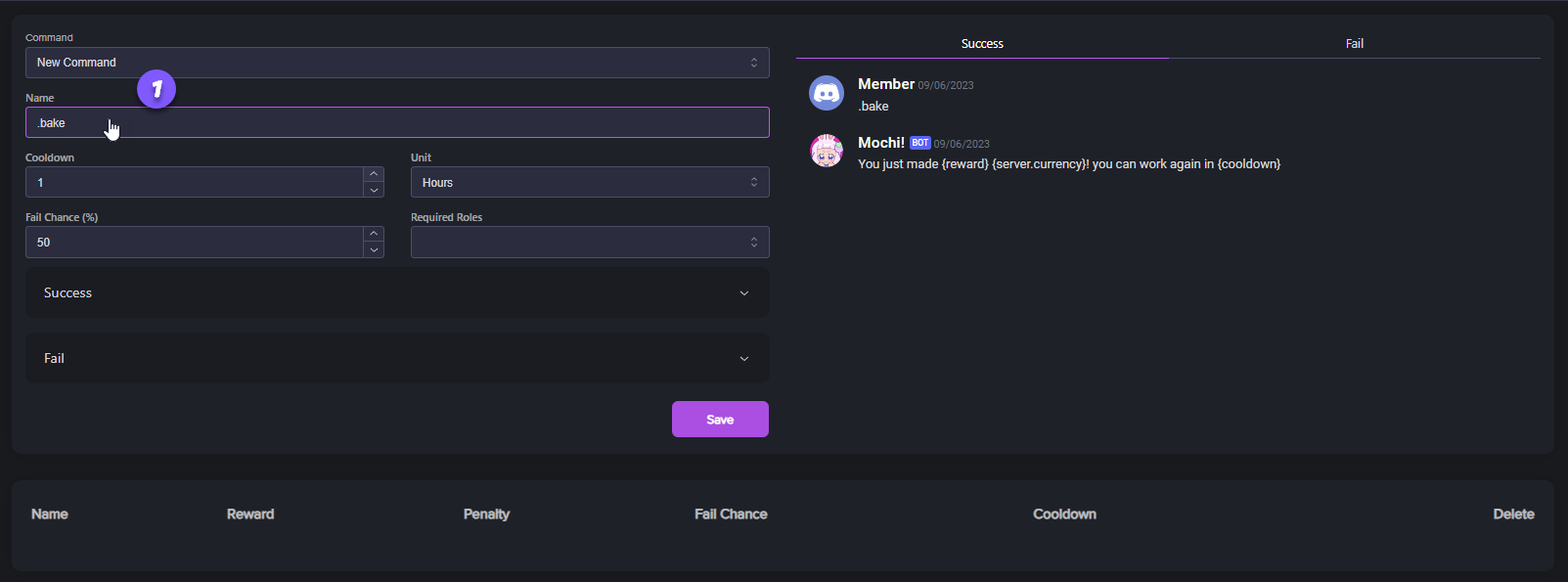Click the Cooldown number input field

click(x=194, y=183)
